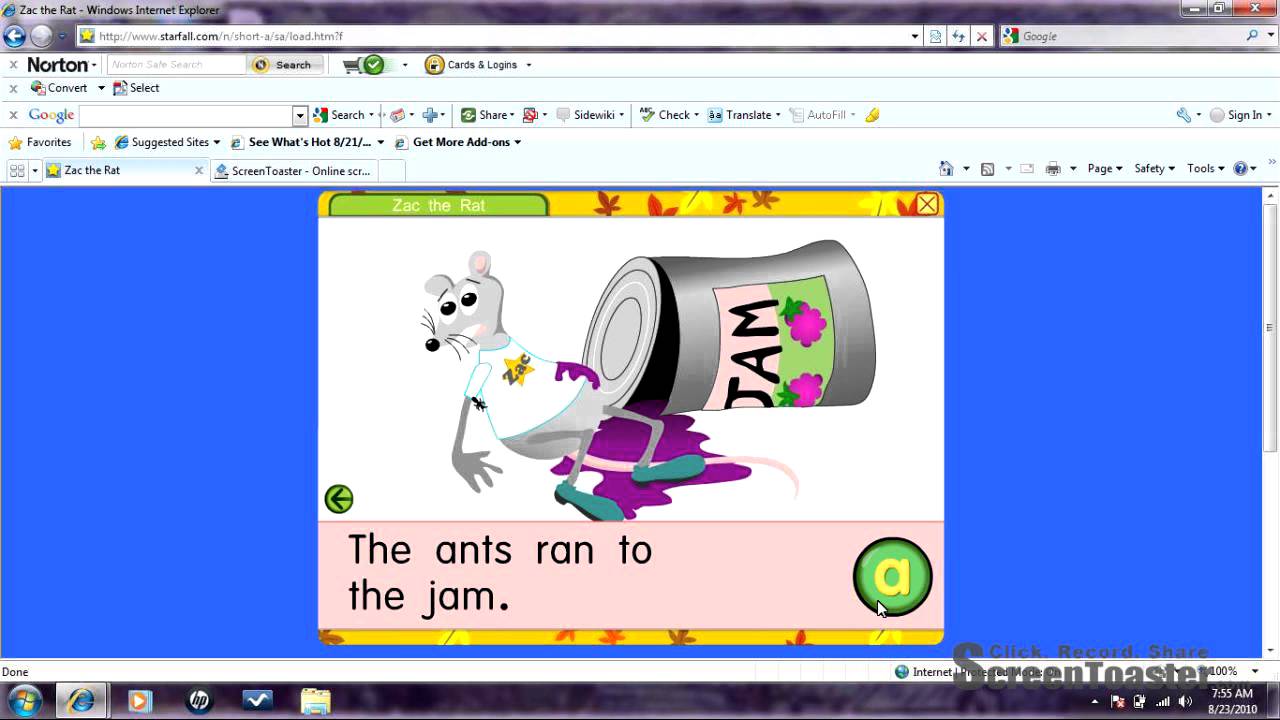Click the Google toolbar blue plus icon
1280x720 pixels.
coord(430,115)
